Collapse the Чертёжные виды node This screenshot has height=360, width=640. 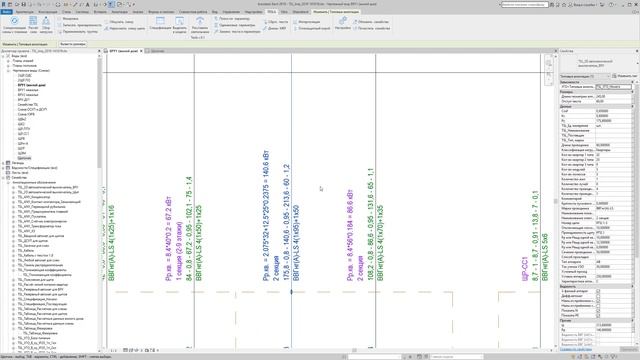(8, 71)
